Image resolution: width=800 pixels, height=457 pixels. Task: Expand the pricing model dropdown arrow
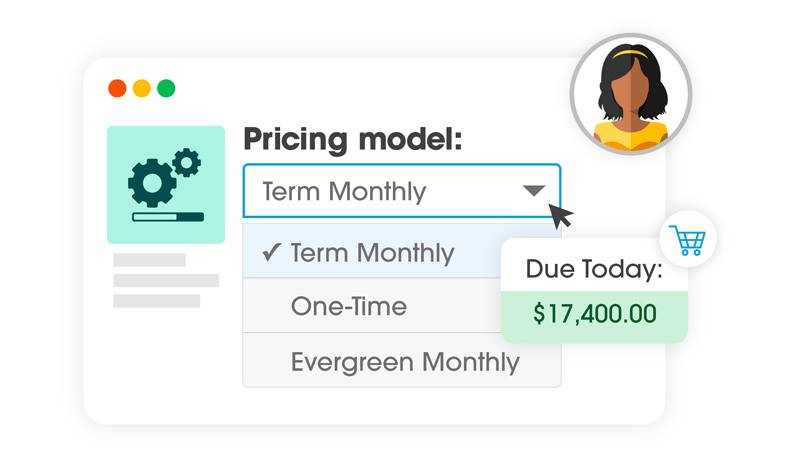pyautogui.click(x=534, y=191)
